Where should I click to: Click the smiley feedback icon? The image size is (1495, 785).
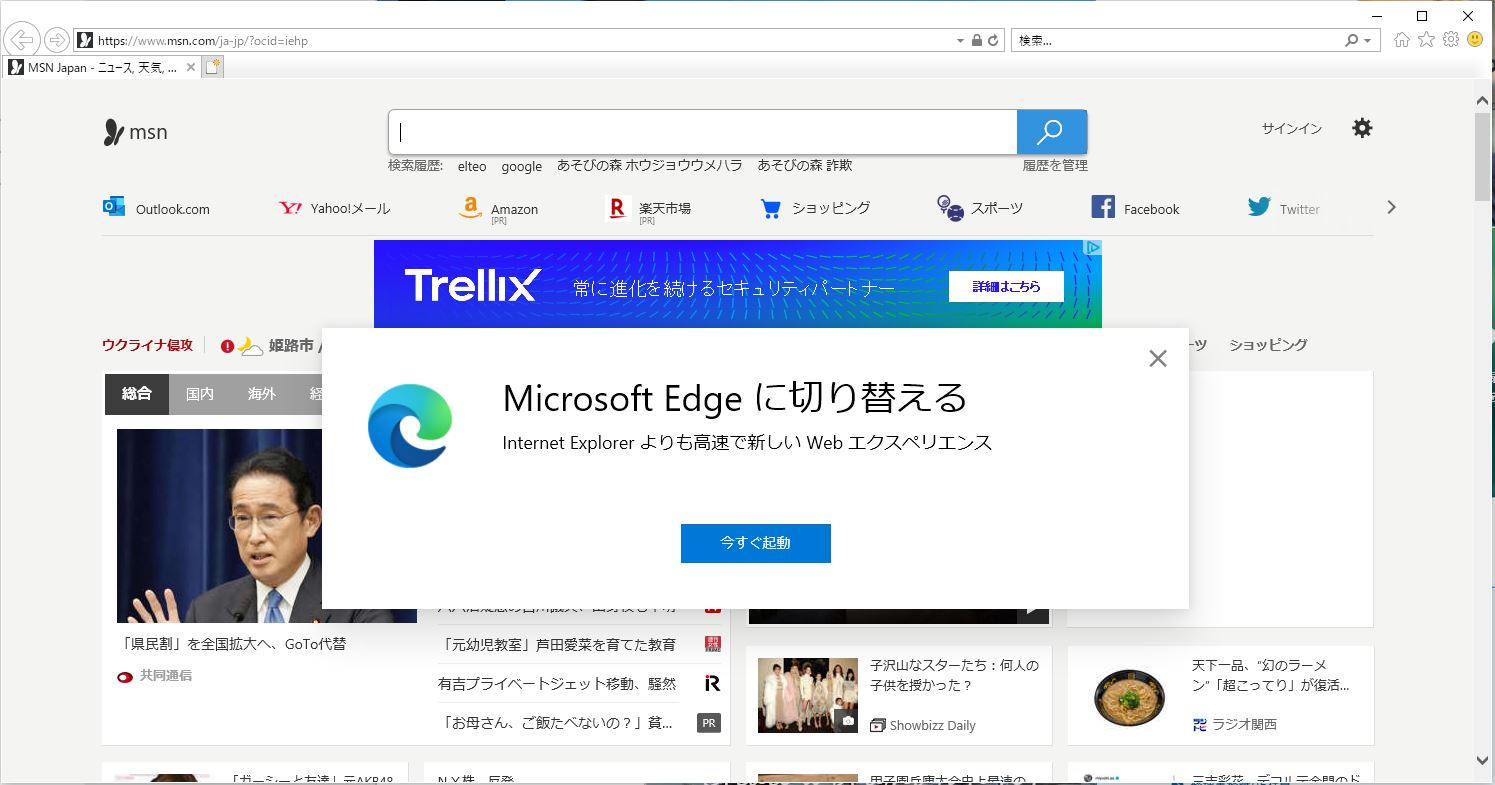[1475, 40]
